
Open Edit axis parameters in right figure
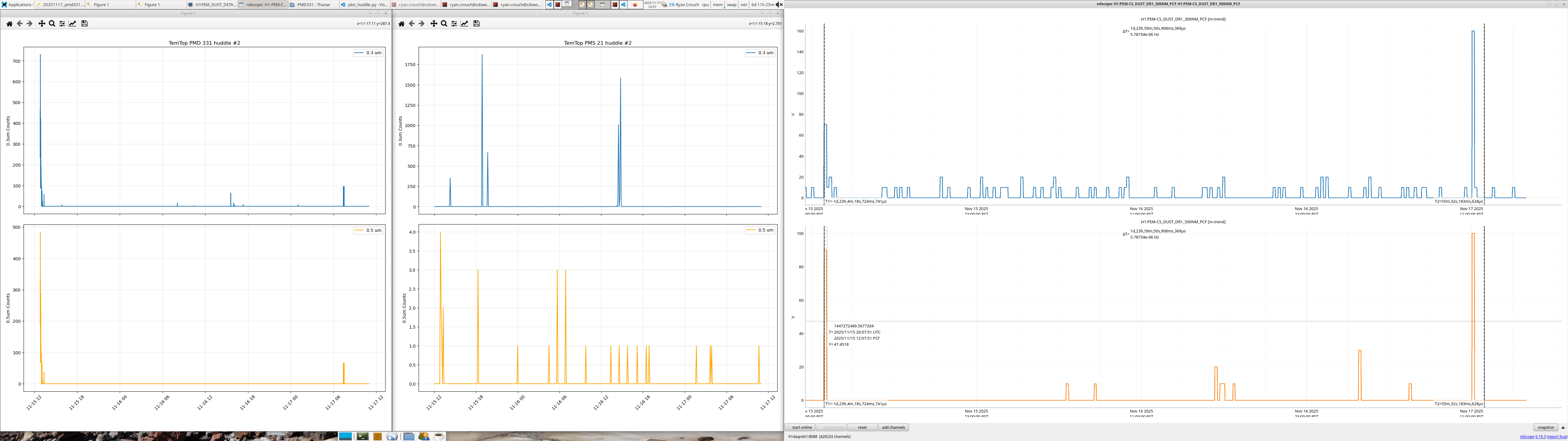coord(465,24)
